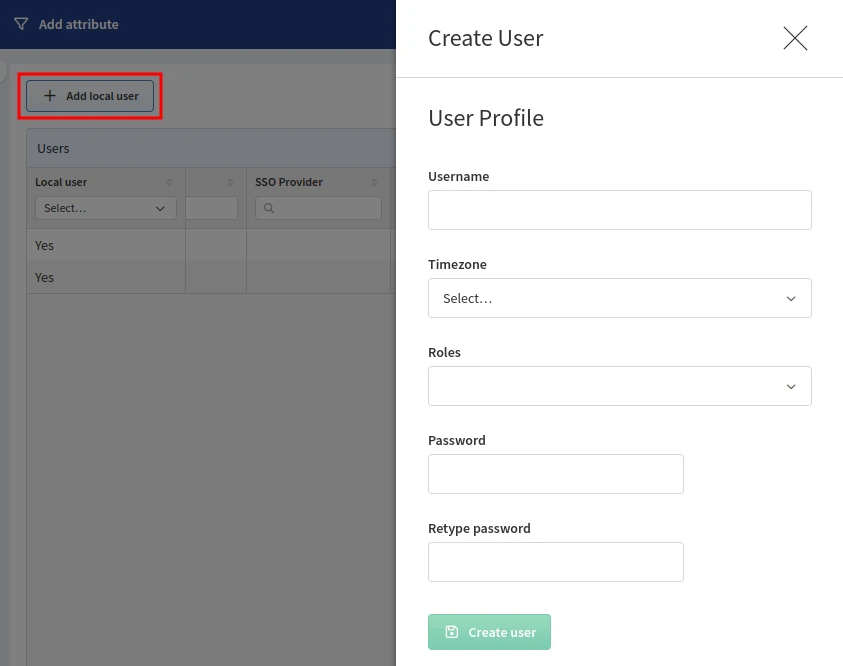Click sort arrows of the unnamed middle column

[230, 182]
